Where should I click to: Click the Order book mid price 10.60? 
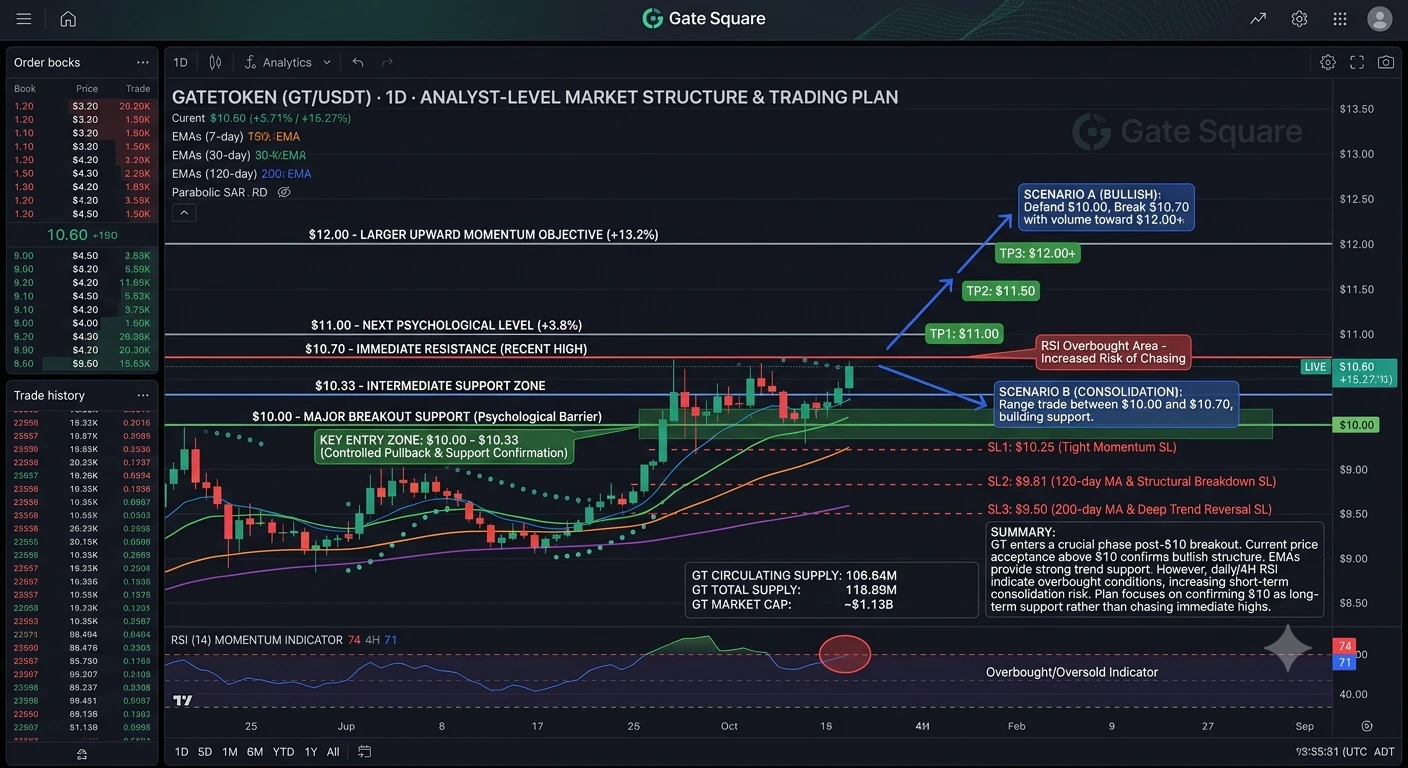click(x=67, y=235)
